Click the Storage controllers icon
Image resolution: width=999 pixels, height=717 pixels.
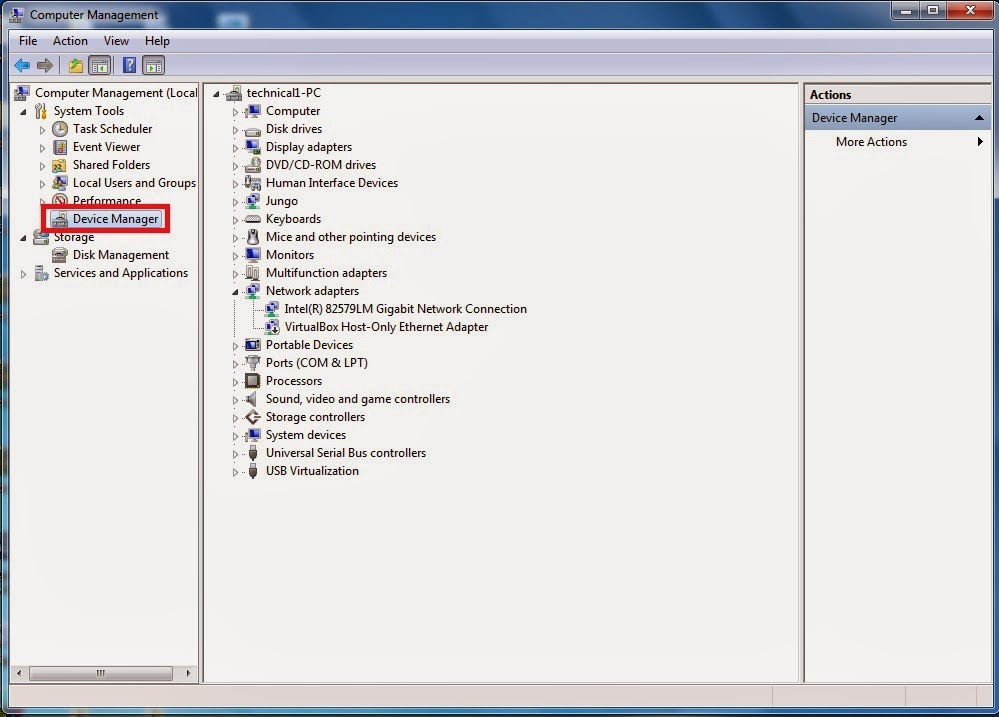(253, 417)
